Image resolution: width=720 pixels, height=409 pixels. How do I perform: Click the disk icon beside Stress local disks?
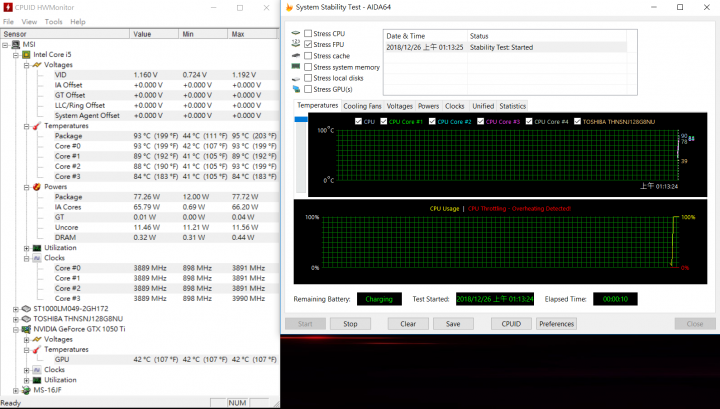coord(296,78)
